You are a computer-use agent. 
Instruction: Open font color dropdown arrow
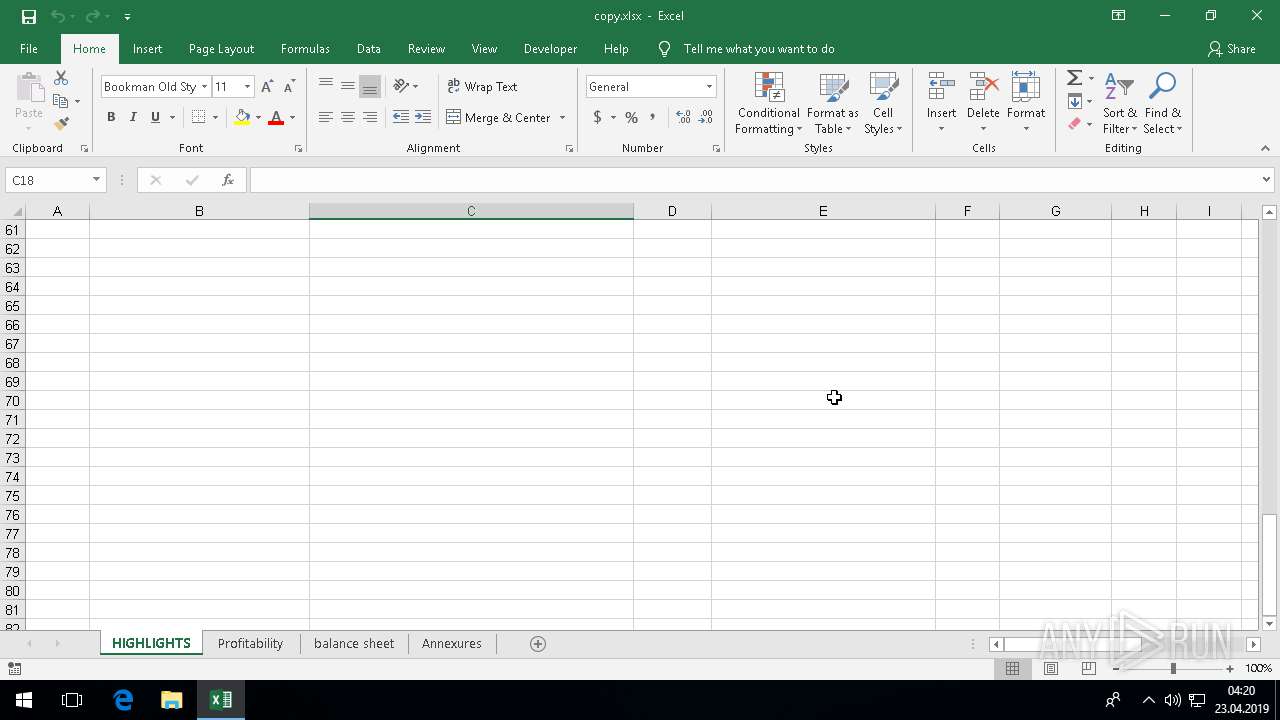tap(292, 117)
